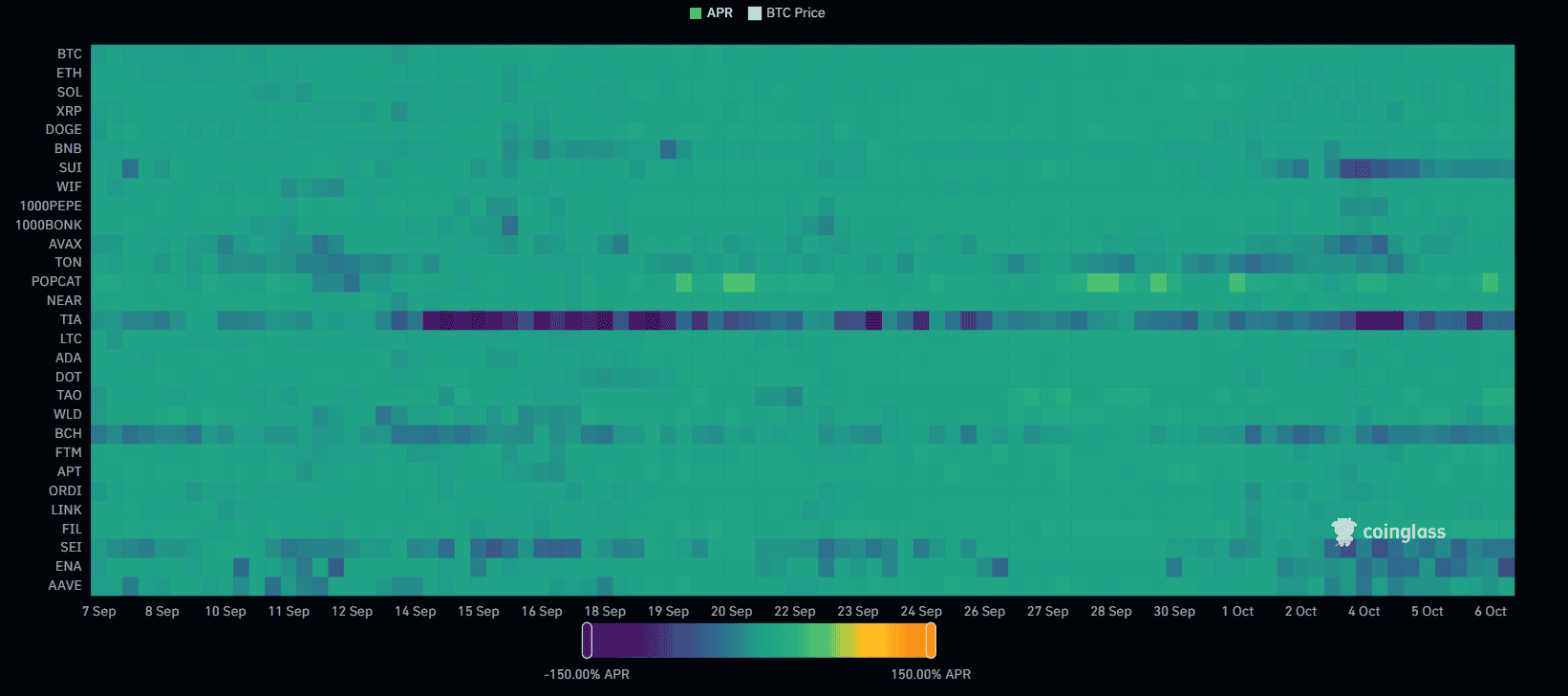This screenshot has width=1568, height=696.
Task: Click the 150.00% APR maximum label
Action: (931, 674)
